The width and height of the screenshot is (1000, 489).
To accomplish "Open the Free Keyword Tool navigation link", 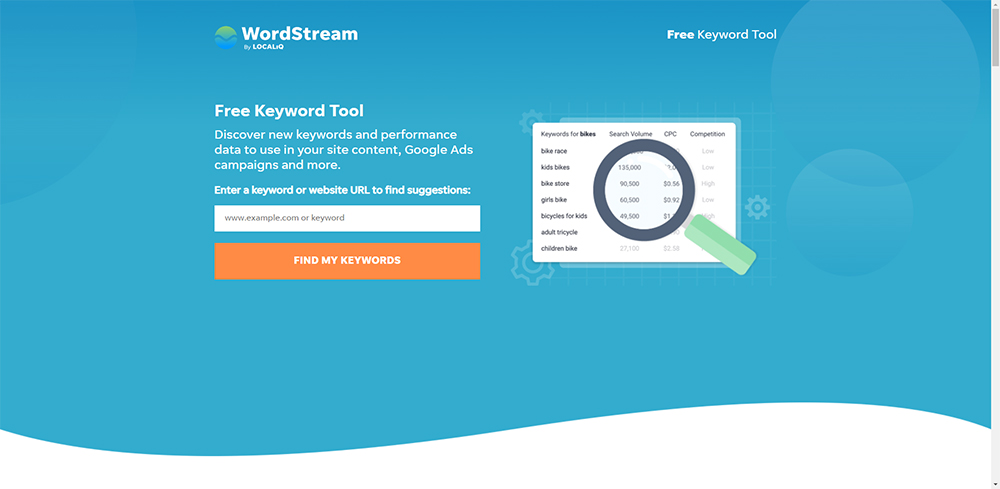I will click(721, 35).
